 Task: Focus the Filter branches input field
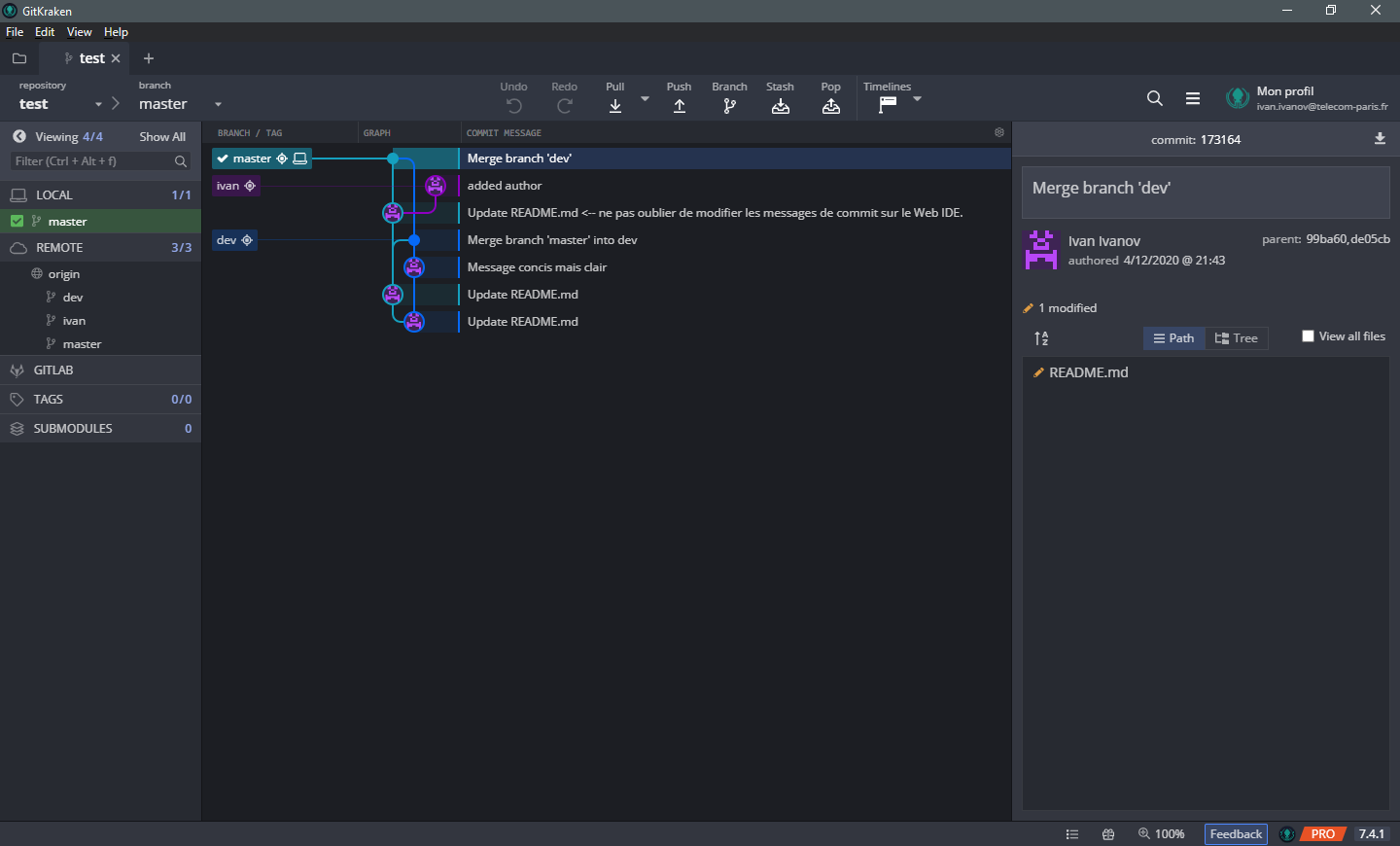click(101, 161)
